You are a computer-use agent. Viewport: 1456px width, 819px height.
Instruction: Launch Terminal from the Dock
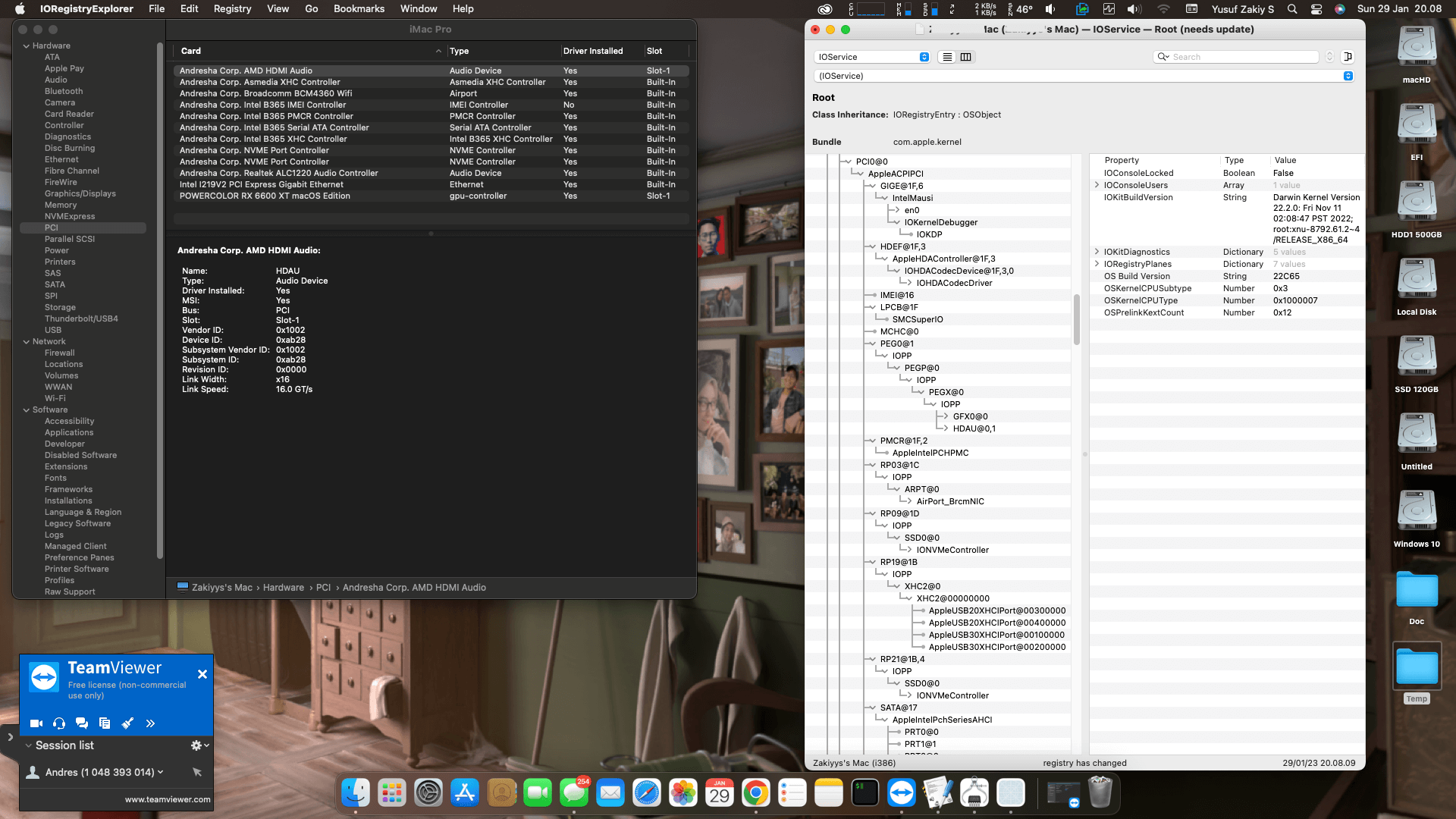(x=865, y=793)
